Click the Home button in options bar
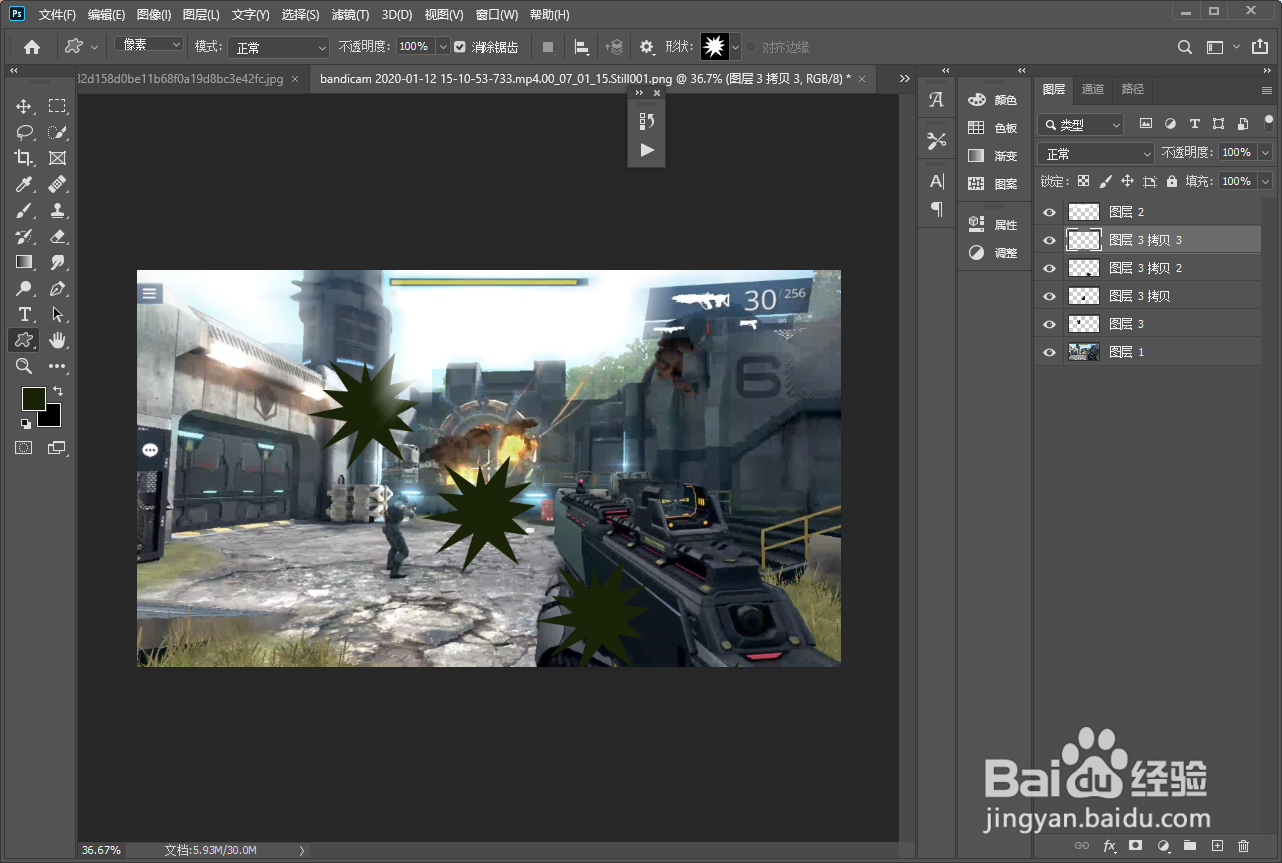1282x863 pixels. [32, 47]
